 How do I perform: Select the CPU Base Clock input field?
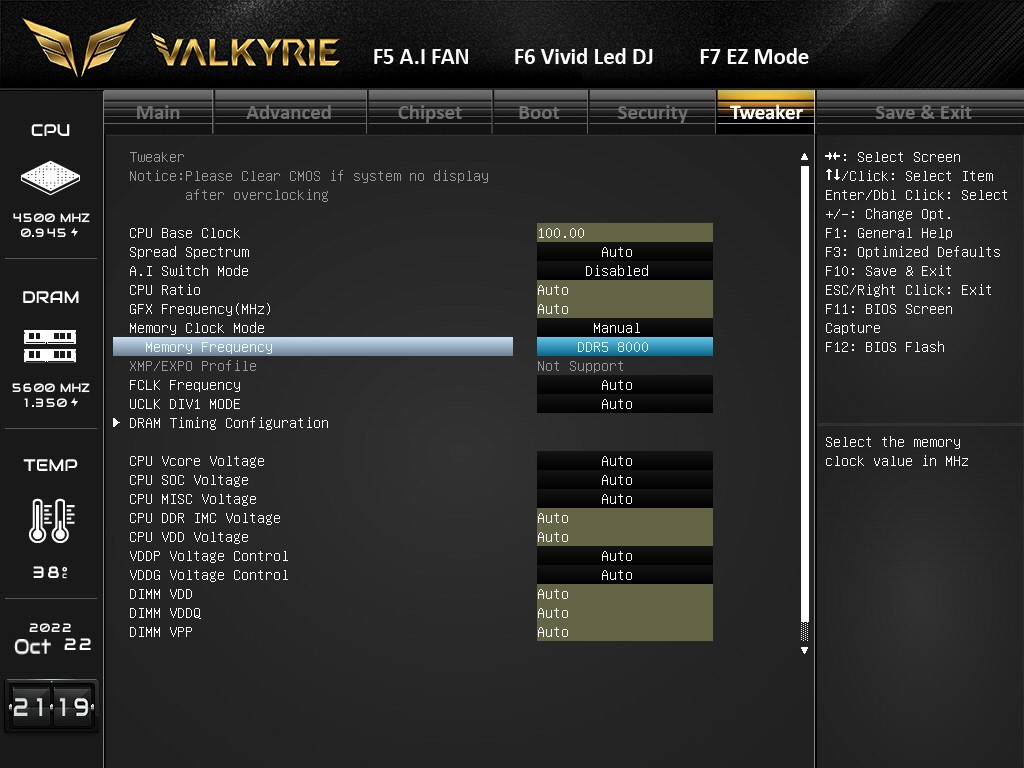(x=624, y=233)
